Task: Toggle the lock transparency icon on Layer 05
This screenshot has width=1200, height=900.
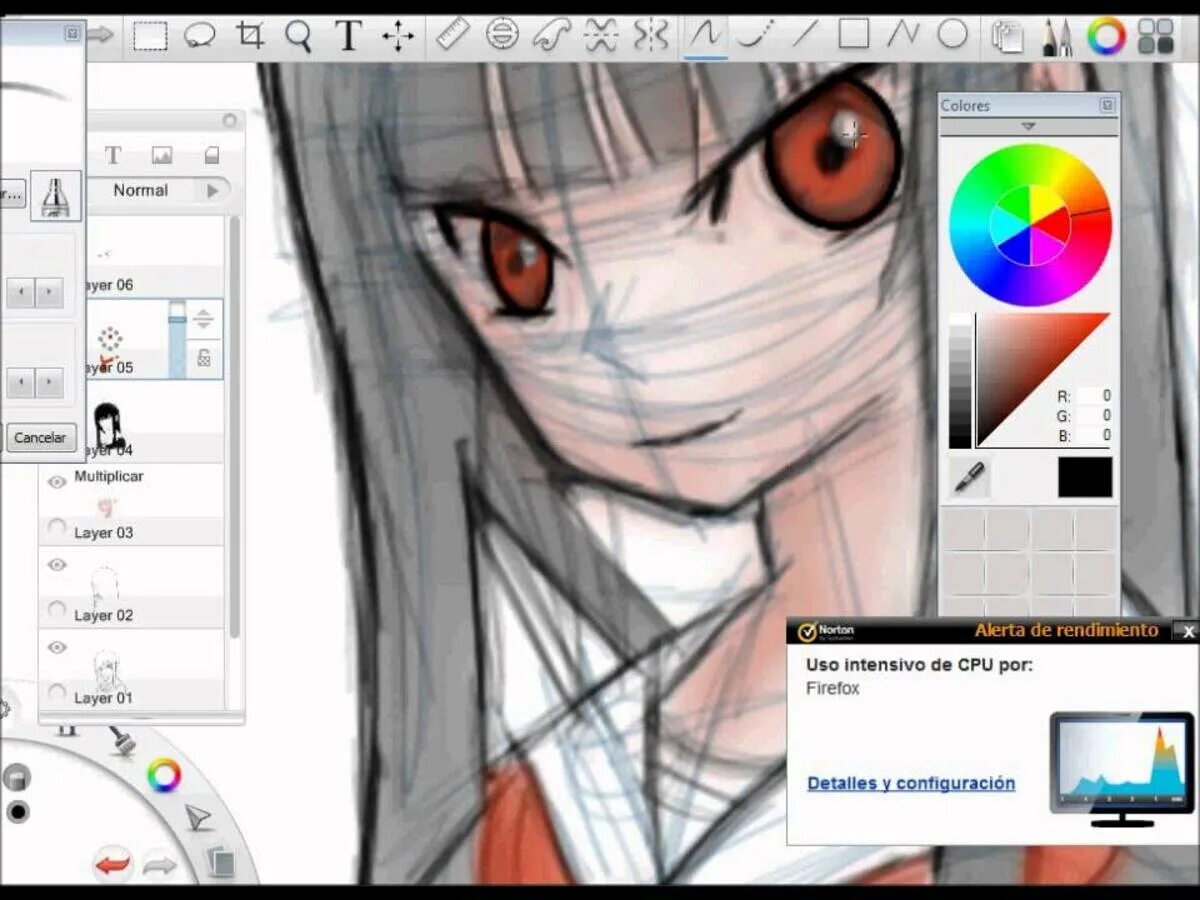Action: pos(204,357)
